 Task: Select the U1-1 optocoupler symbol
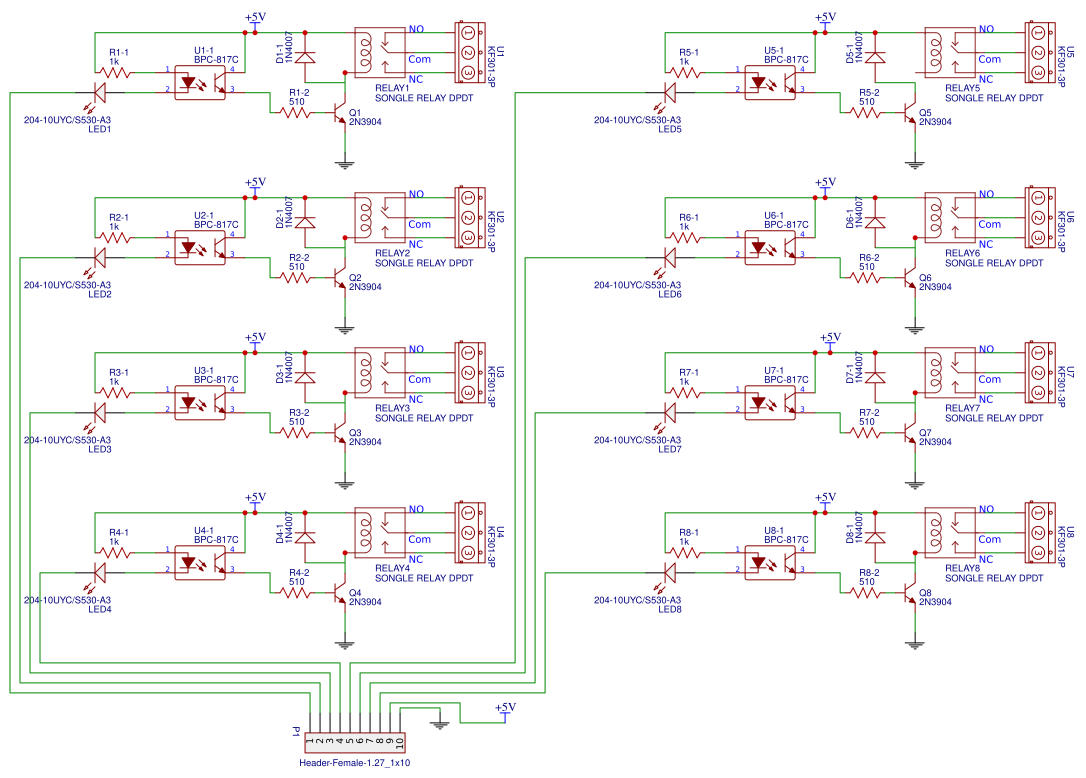(x=199, y=82)
